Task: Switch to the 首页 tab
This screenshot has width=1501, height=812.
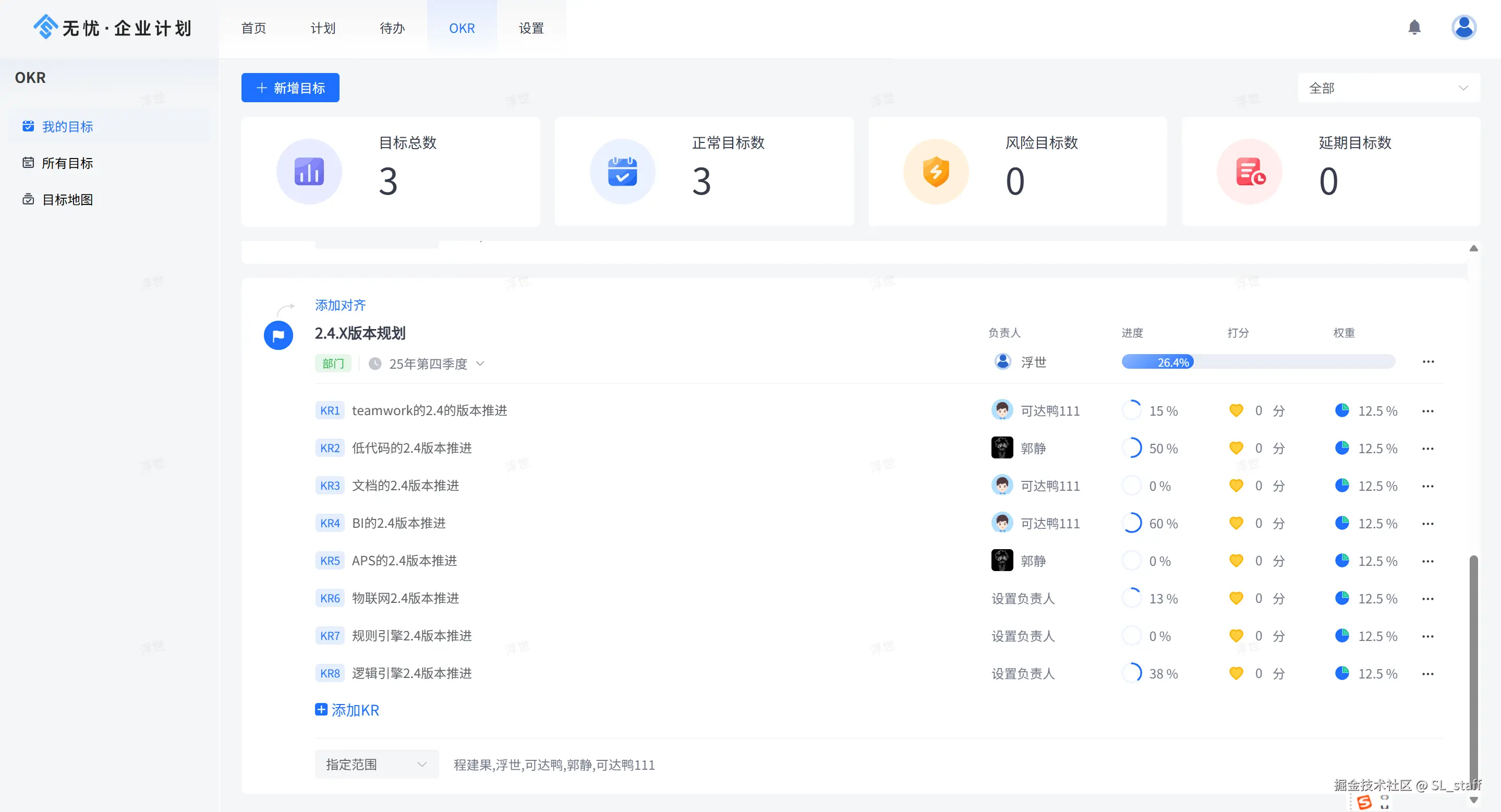Action: click(253, 28)
